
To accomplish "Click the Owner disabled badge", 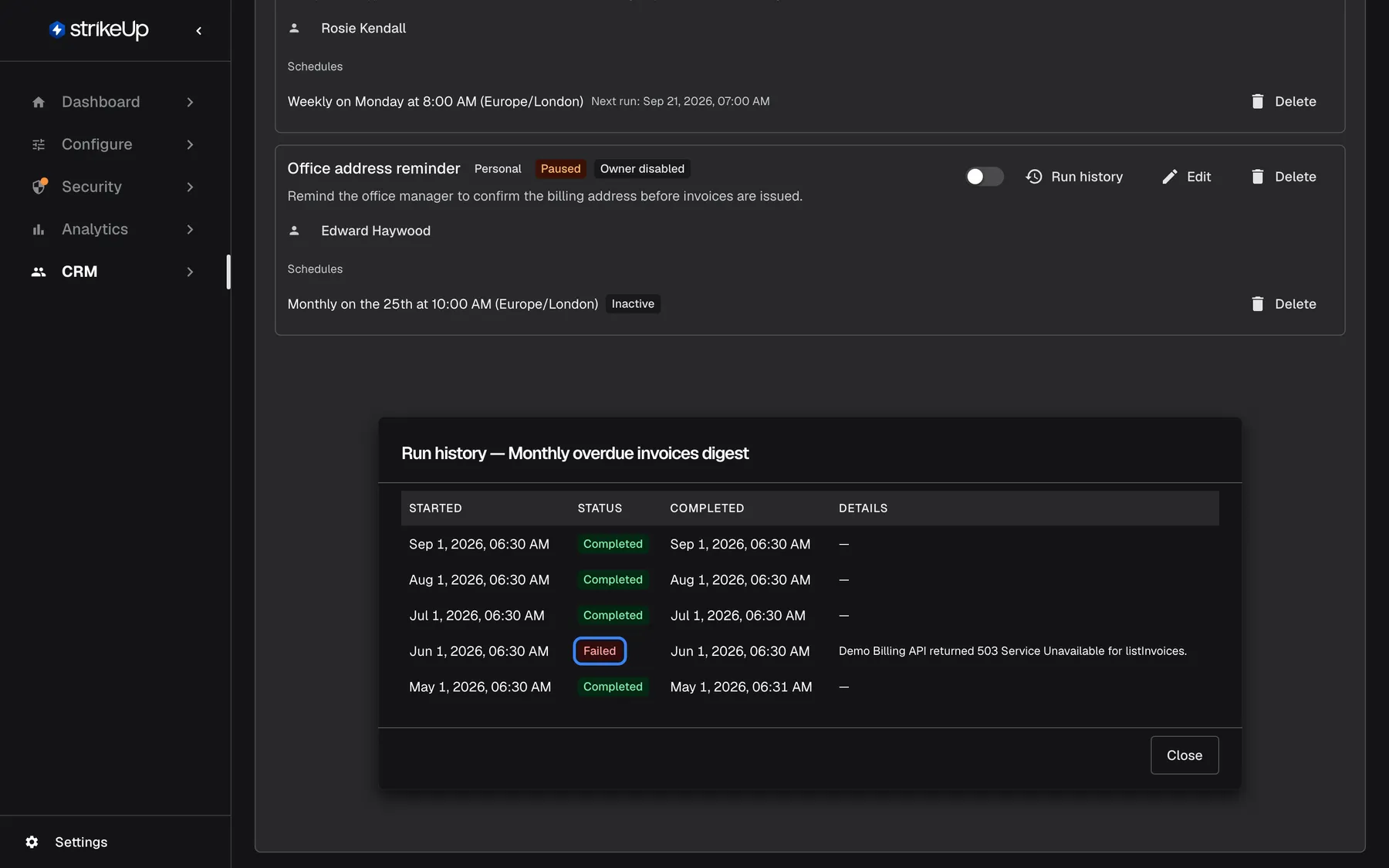I will (642, 169).
